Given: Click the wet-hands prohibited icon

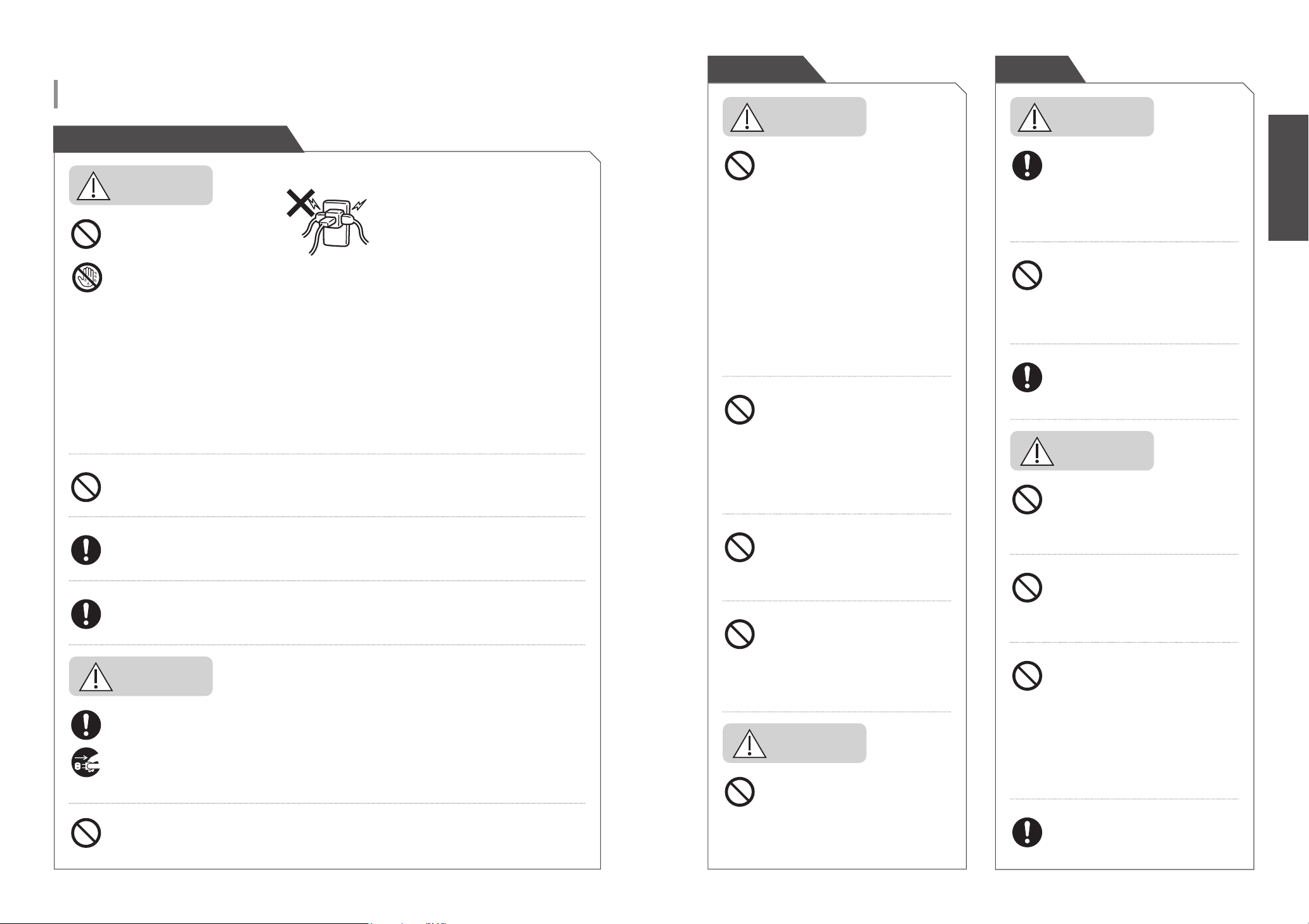Looking at the screenshot, I should click(86, 278).
